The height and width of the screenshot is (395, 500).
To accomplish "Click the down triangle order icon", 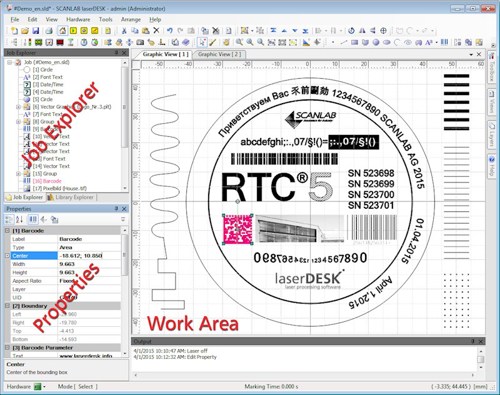I will coord(295,31).
